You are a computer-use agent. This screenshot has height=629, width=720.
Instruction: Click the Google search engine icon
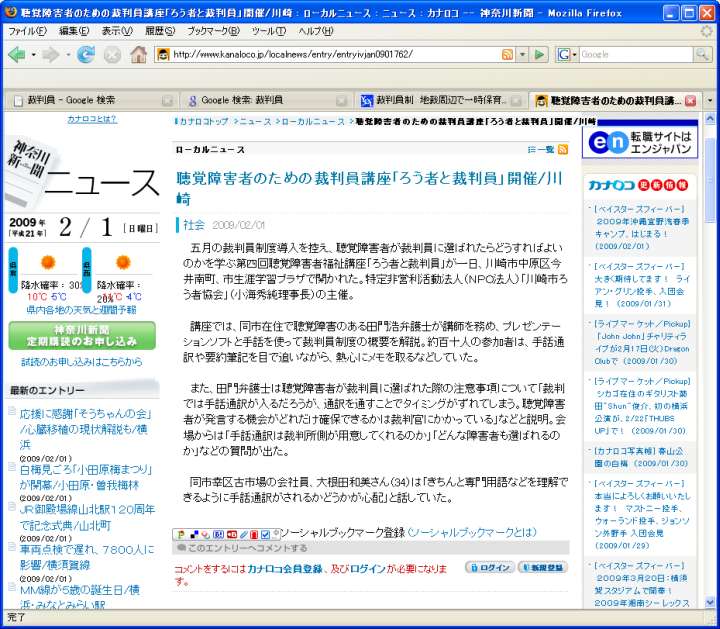563,54
